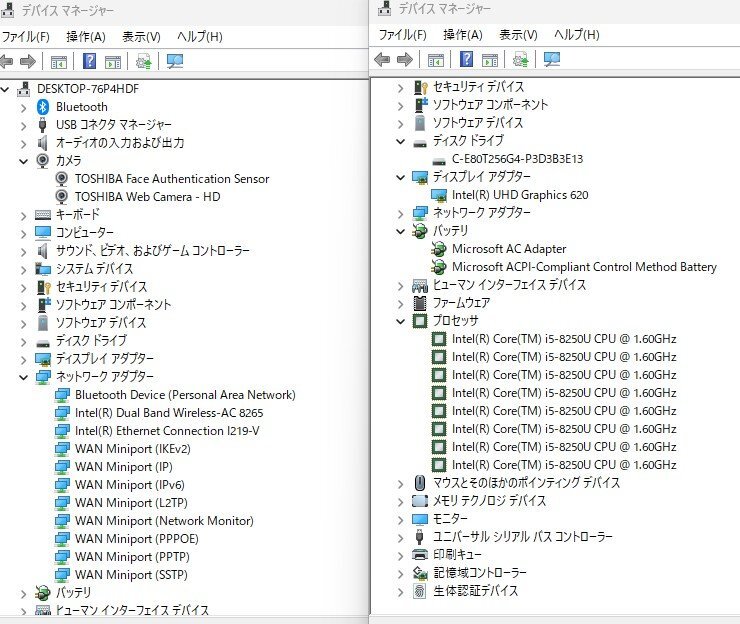Select the first Intel(R) Core(TM) i5-8250U entry

(564, 339)
